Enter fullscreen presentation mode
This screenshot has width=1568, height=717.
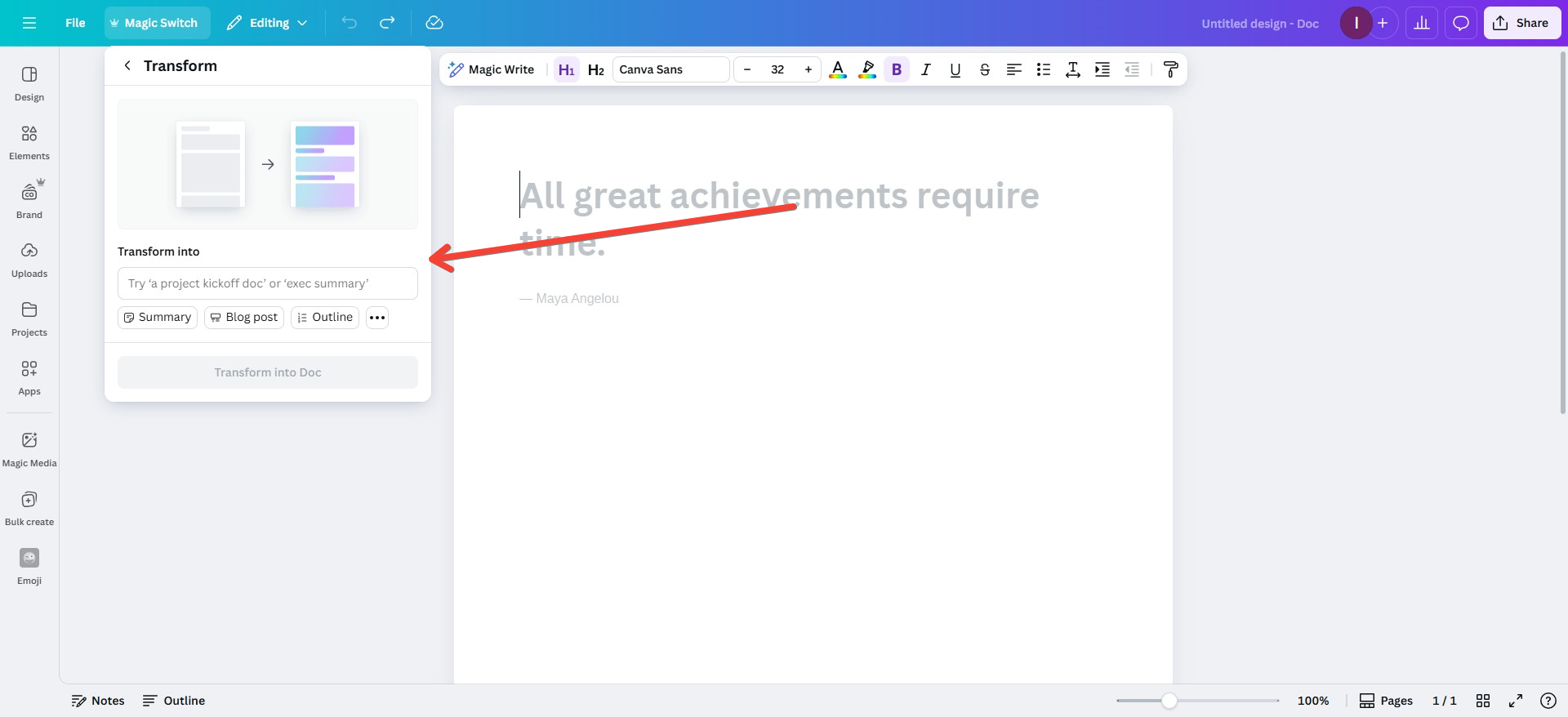coord(1516,701)
